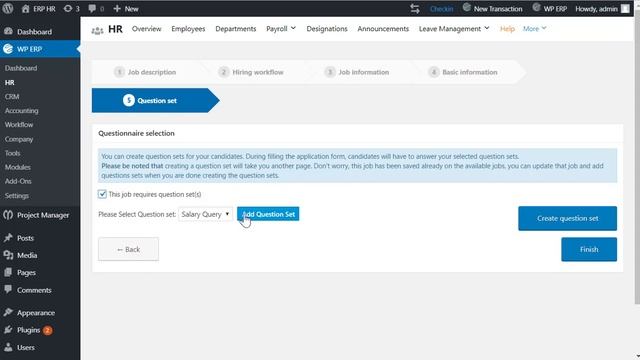Click the Add Question Set button

click(268, 214)
